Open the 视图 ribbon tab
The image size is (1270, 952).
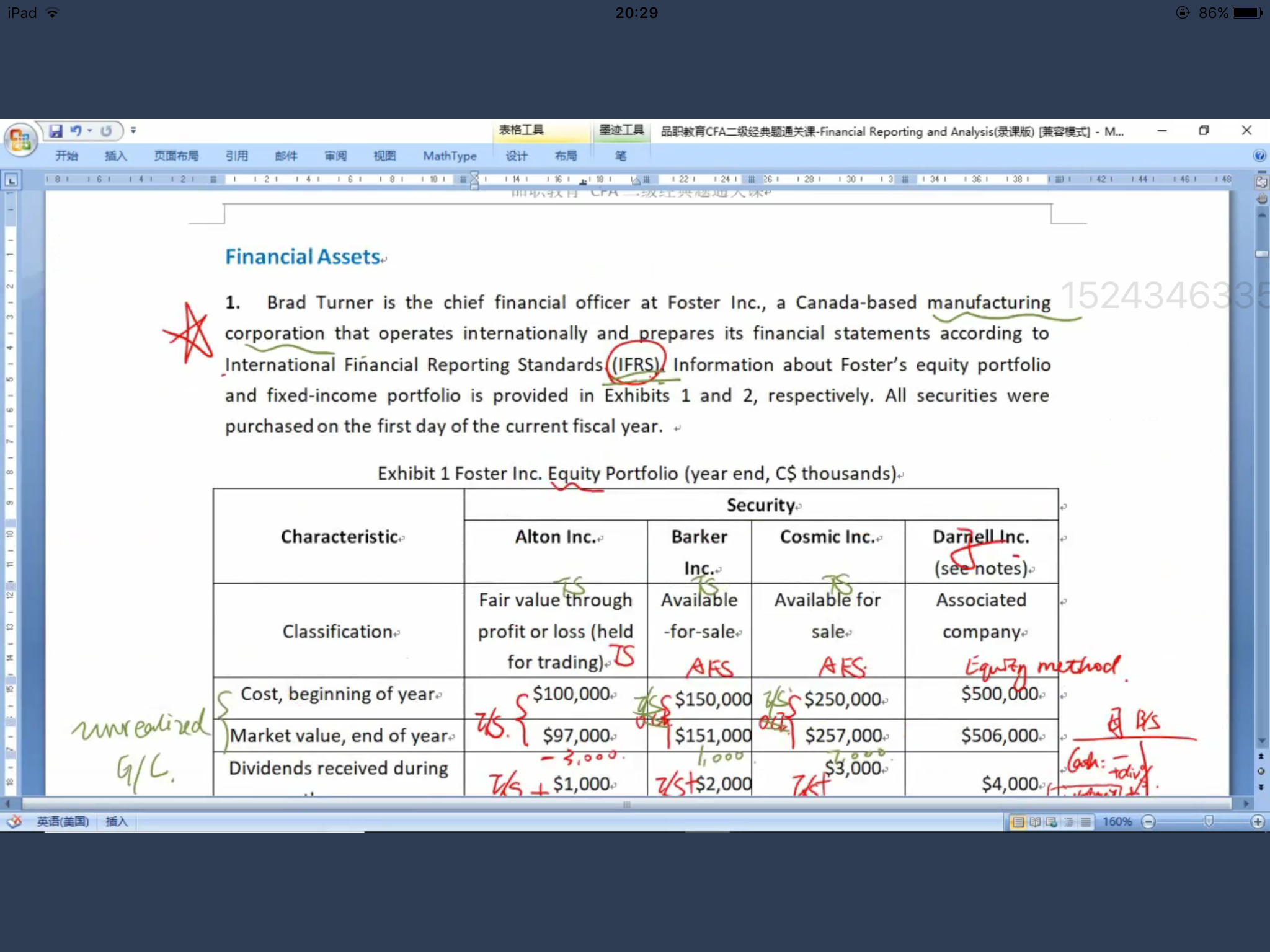384,156
